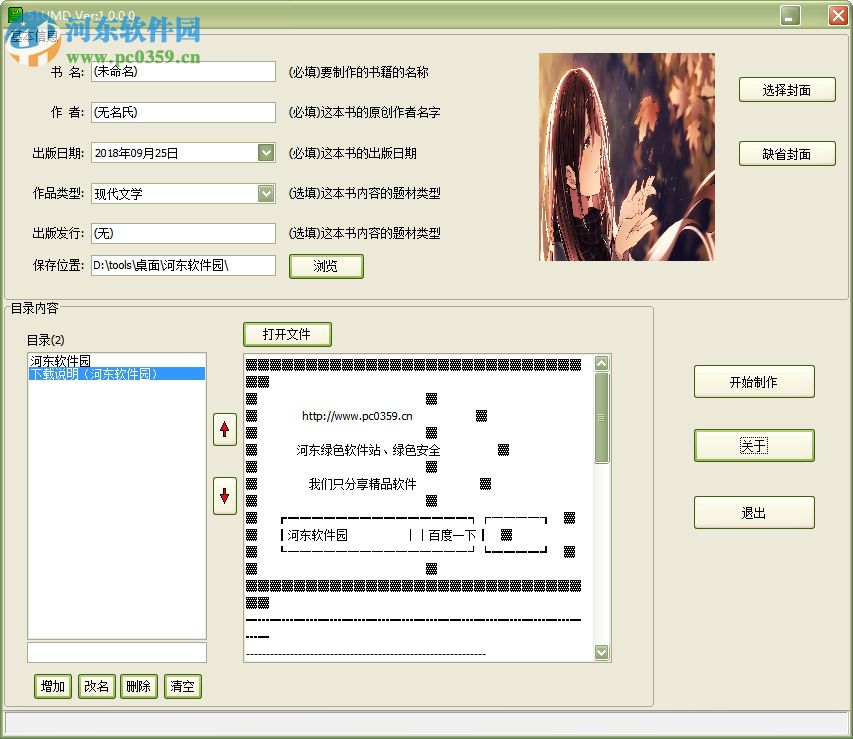Screen dimensions: 853x739
Task: Click the 书名 book name input field
Action: [183, 71]
